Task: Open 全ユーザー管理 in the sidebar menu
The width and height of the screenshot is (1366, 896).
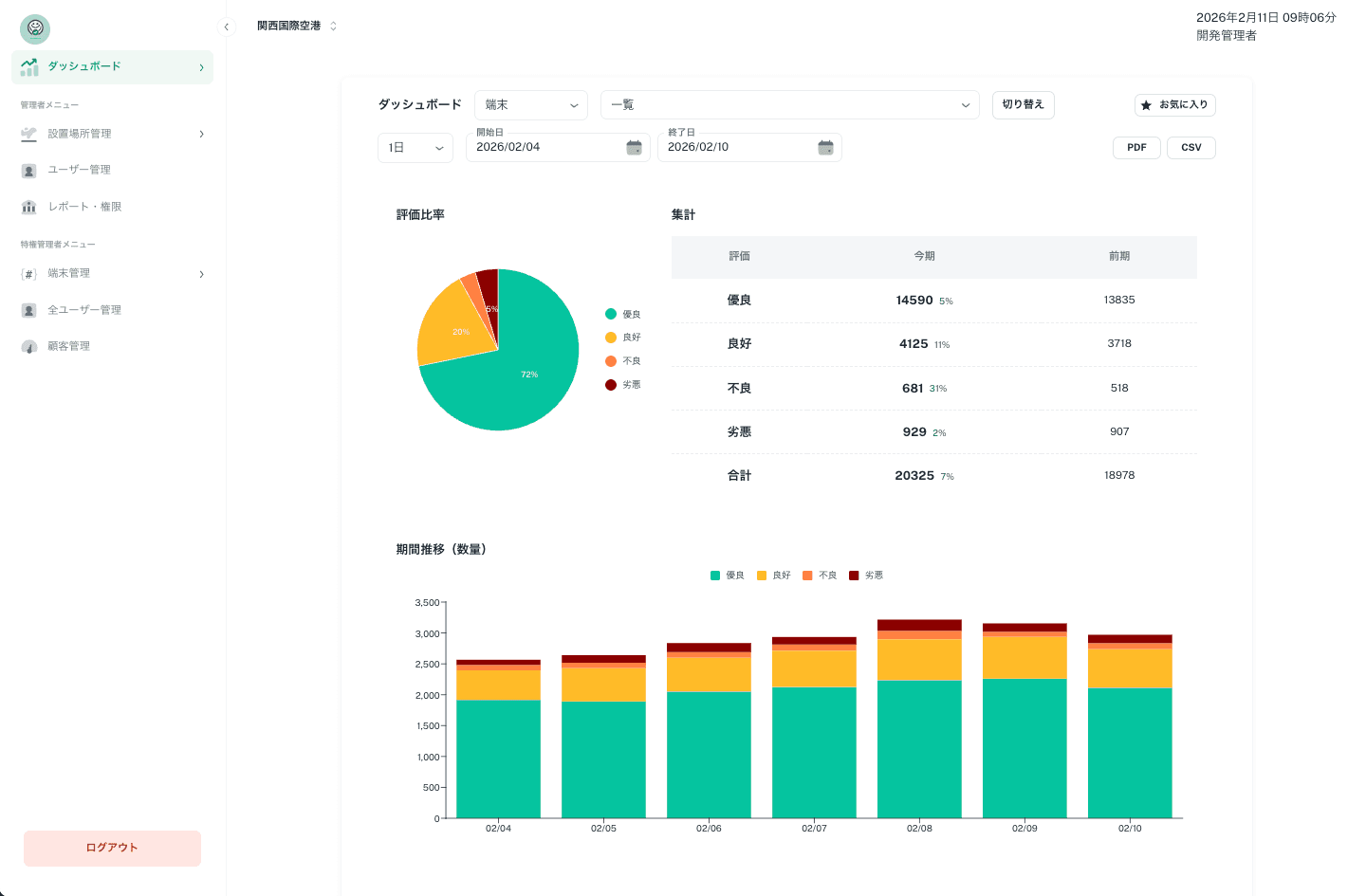Action: [x=84, y=310]
